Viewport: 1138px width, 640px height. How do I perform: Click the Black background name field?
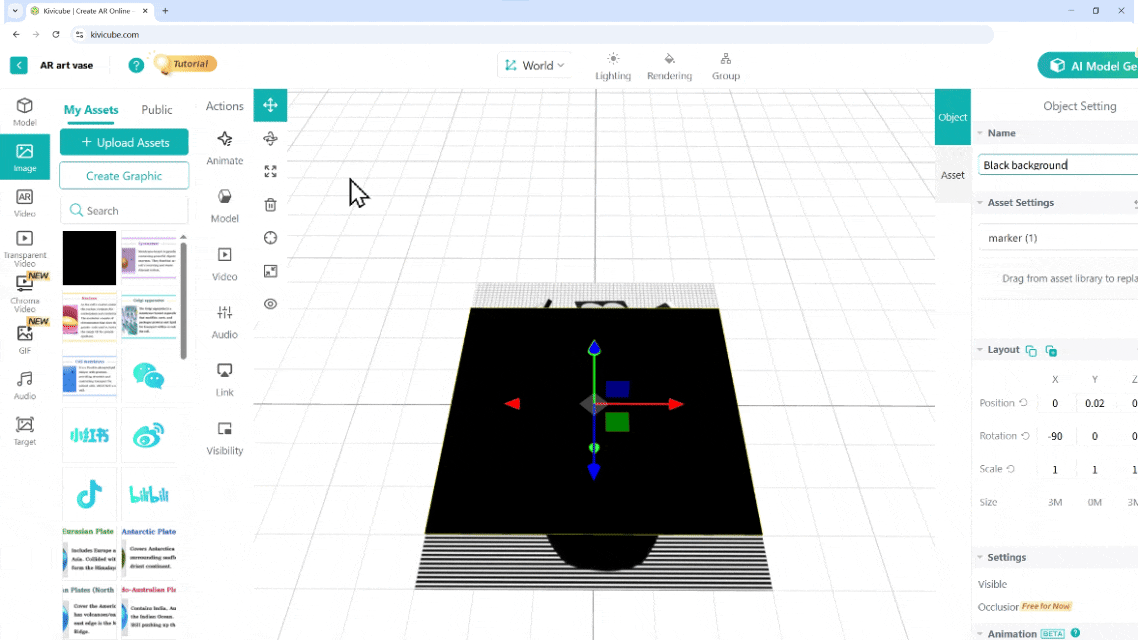[x=1055, y=165]
